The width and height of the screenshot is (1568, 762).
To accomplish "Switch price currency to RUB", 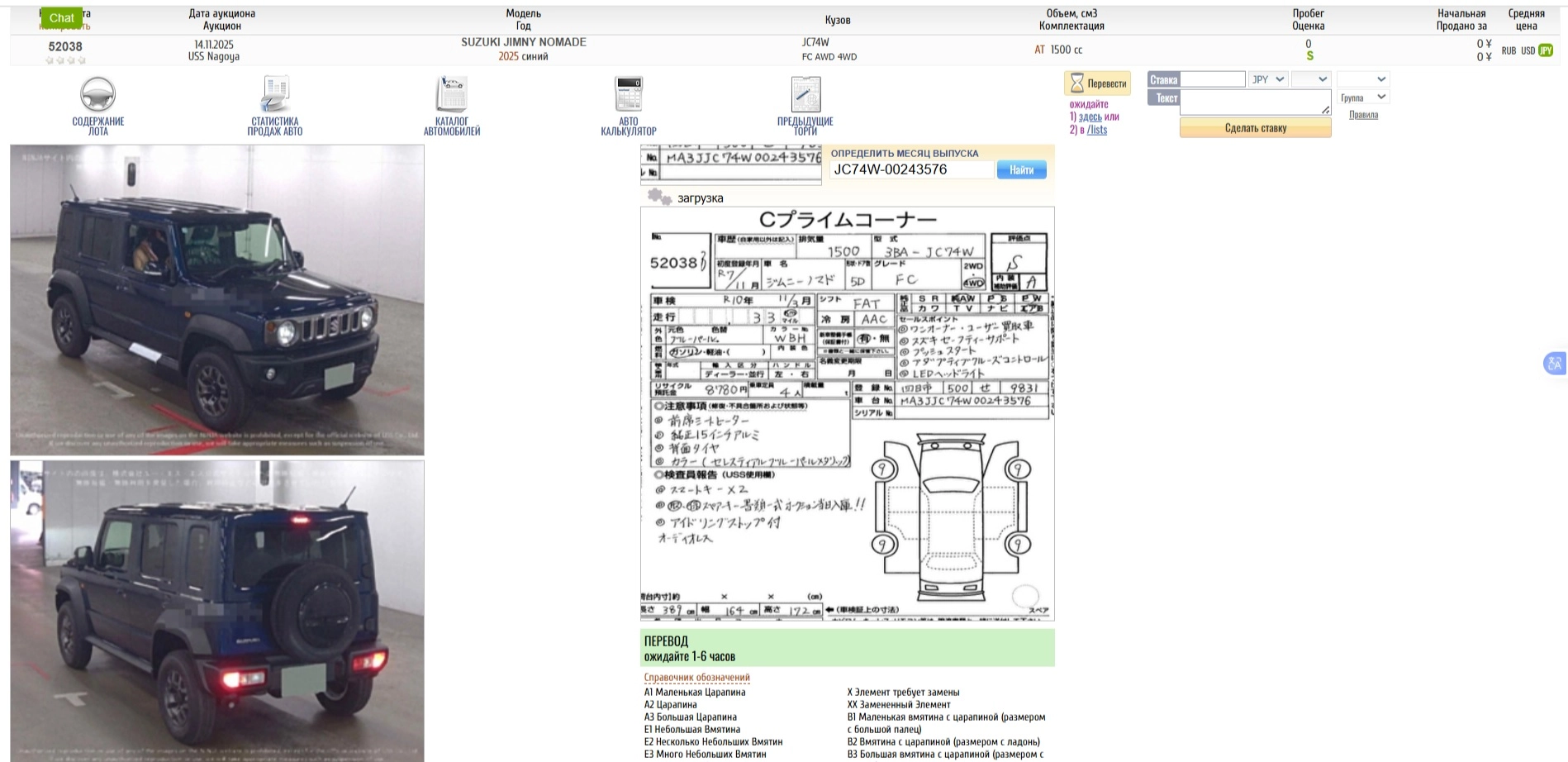I will (1509, 50).
